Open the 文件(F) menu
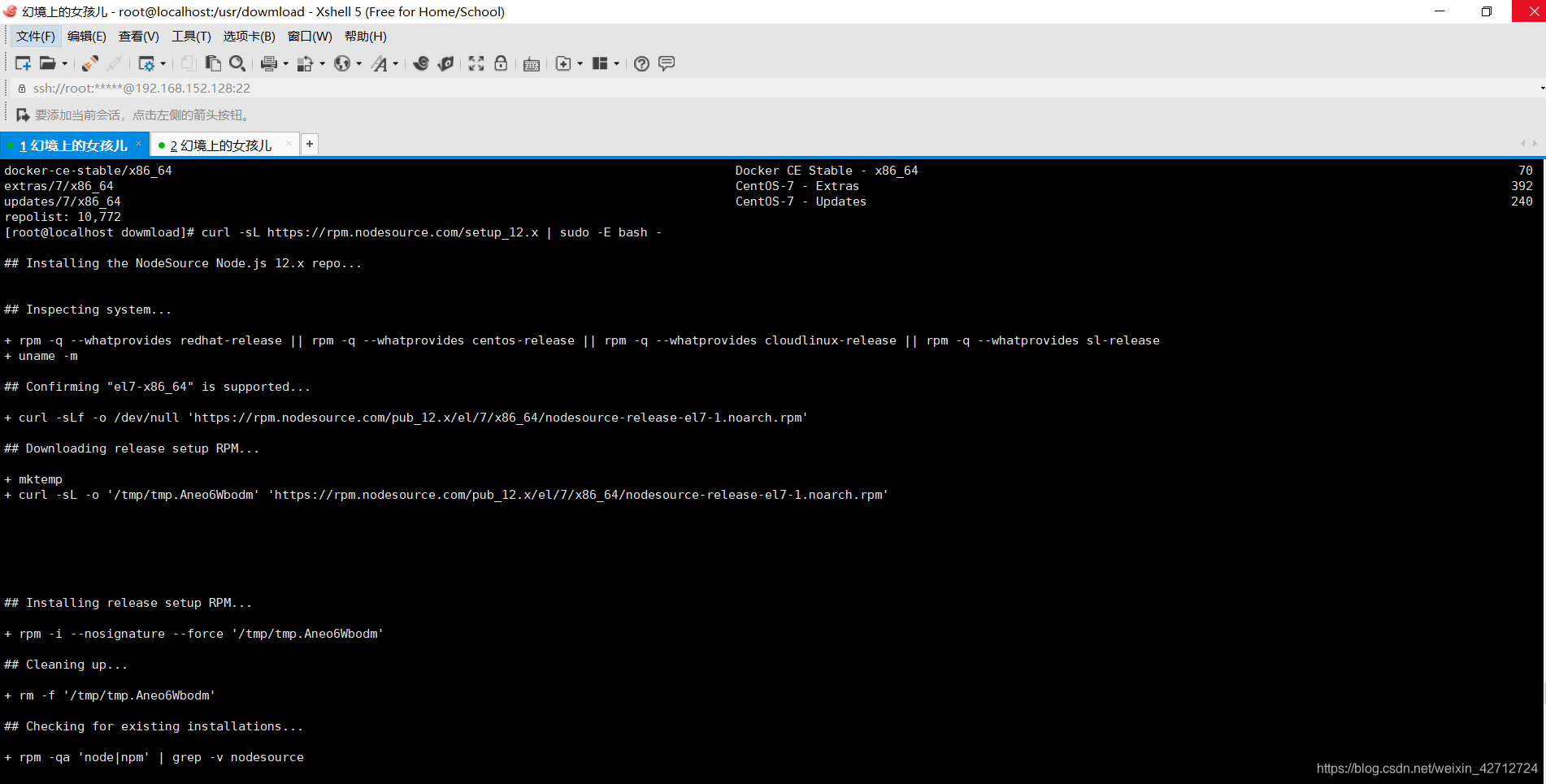1546x784 pixels. tap(36, 37)
